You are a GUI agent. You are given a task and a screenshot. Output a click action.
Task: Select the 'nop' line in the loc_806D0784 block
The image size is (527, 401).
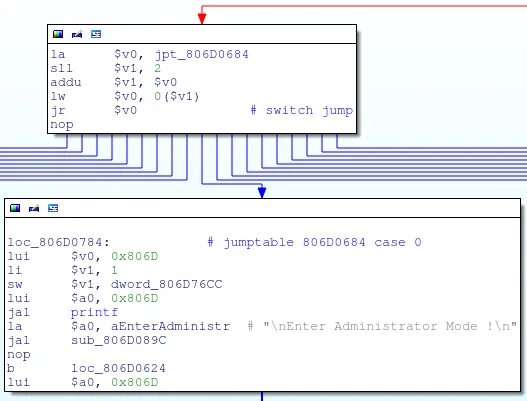tap(19, 355)
